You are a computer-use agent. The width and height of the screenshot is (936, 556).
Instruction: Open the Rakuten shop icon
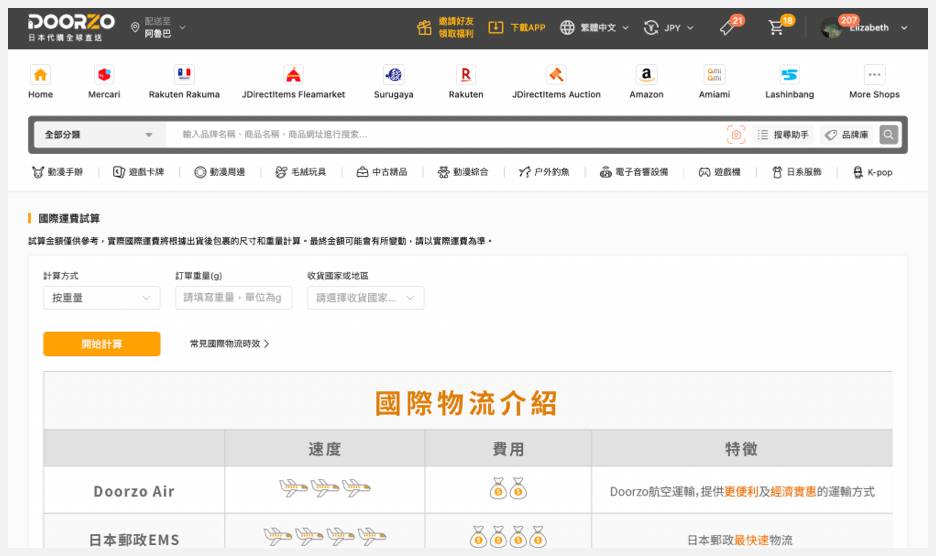466,75
